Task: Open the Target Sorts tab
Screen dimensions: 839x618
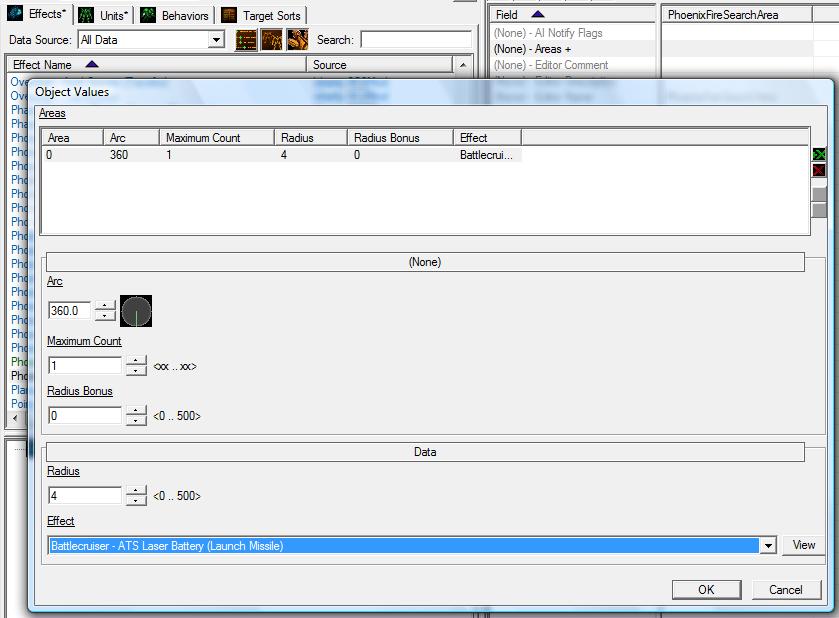Action: pyautogui.click(x=262, y=16)
